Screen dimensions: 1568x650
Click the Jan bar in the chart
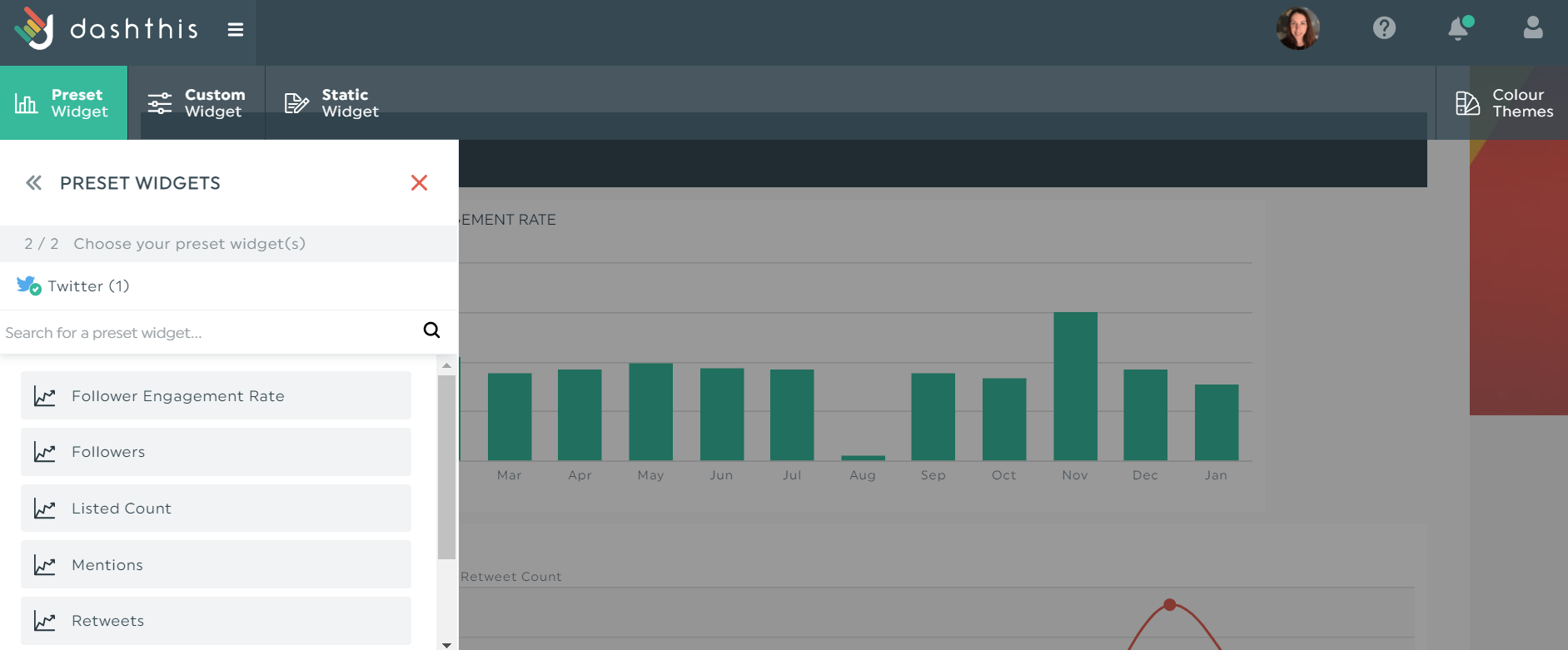click(1217, 423)
